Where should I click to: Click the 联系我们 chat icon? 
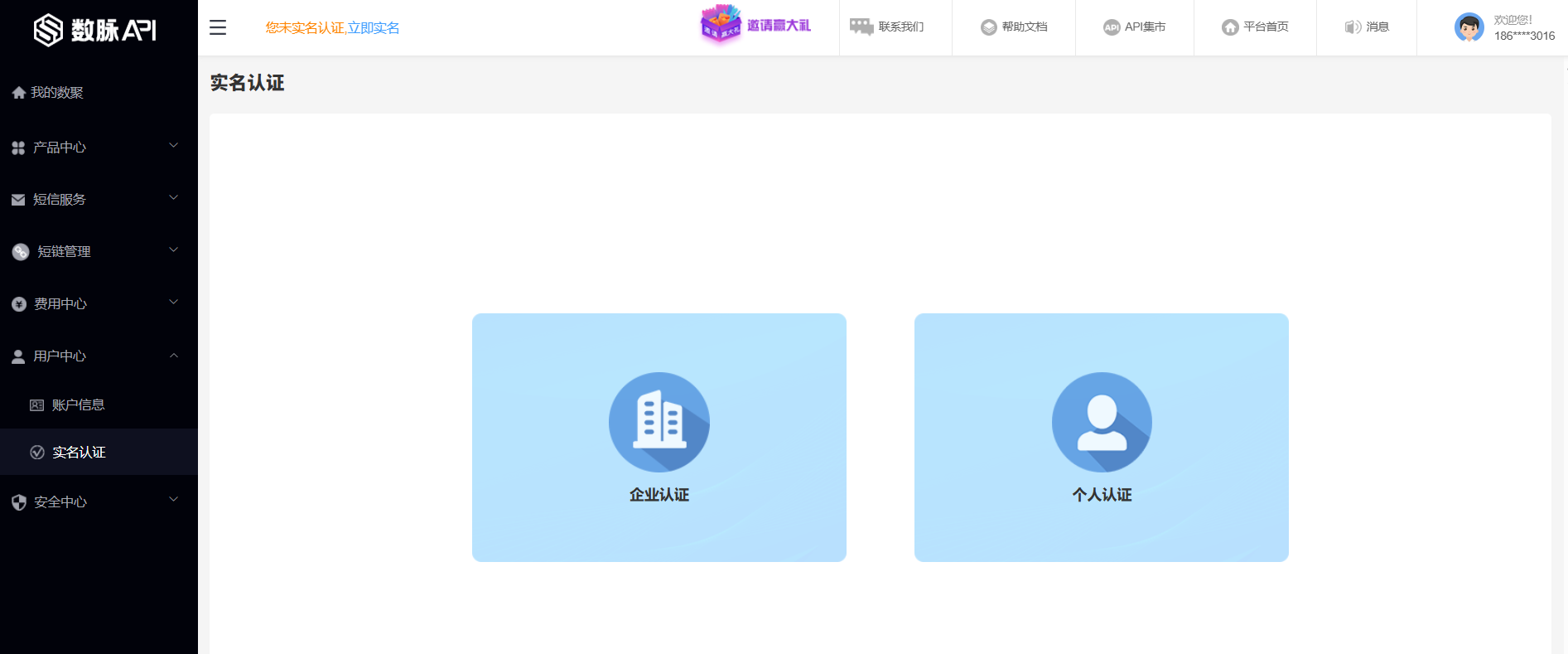click(x=861, y=27)
